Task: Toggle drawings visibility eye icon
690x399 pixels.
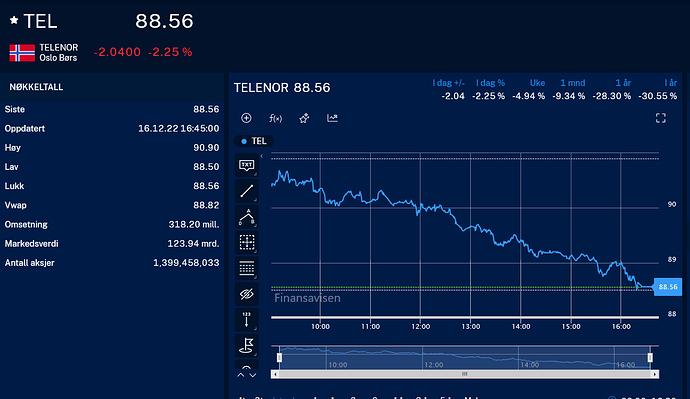Action: (246, 294)
